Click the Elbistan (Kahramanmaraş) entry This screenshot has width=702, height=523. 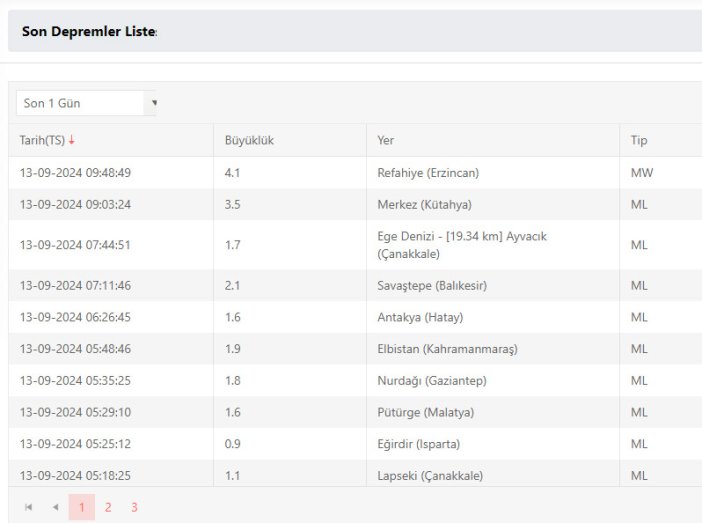click(447, 349)
